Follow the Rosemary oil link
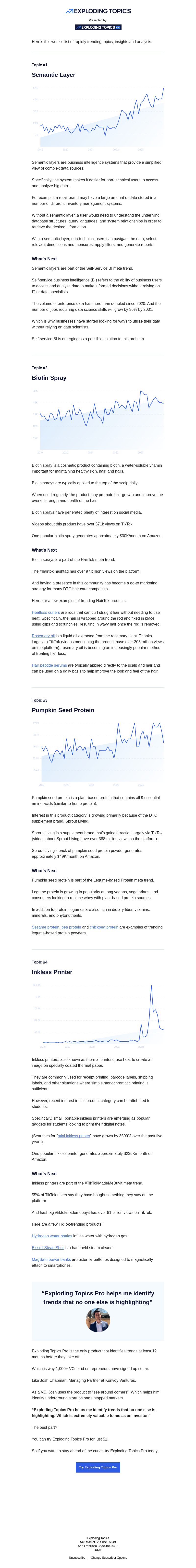The image size is (196, 1568). click(43, 636)
